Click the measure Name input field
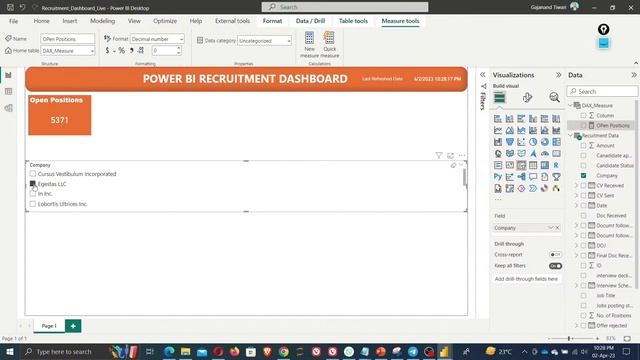 (68, 39)
